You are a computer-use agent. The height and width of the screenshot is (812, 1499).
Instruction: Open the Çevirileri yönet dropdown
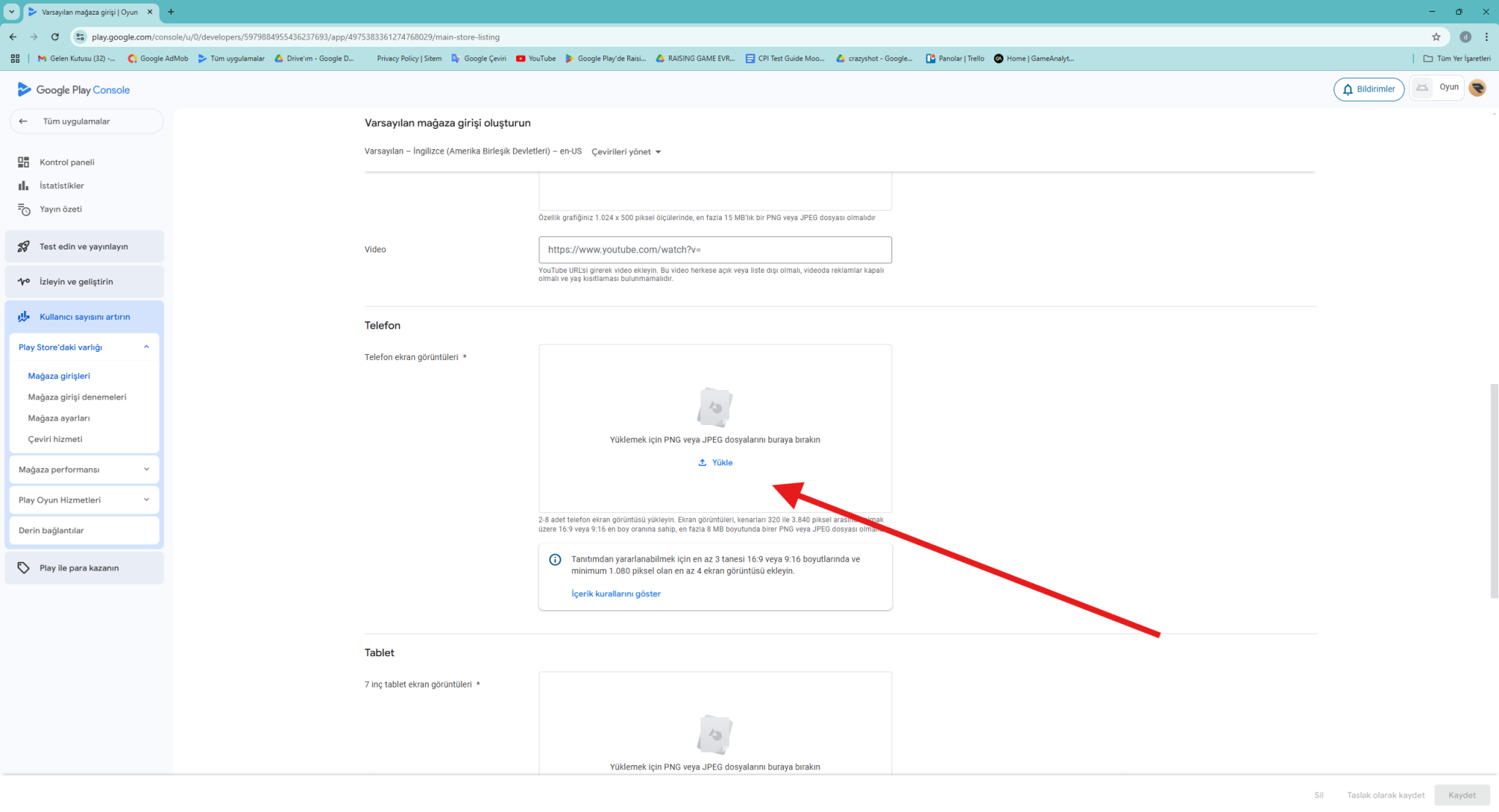pyautogui.click(x=626, y=152)
